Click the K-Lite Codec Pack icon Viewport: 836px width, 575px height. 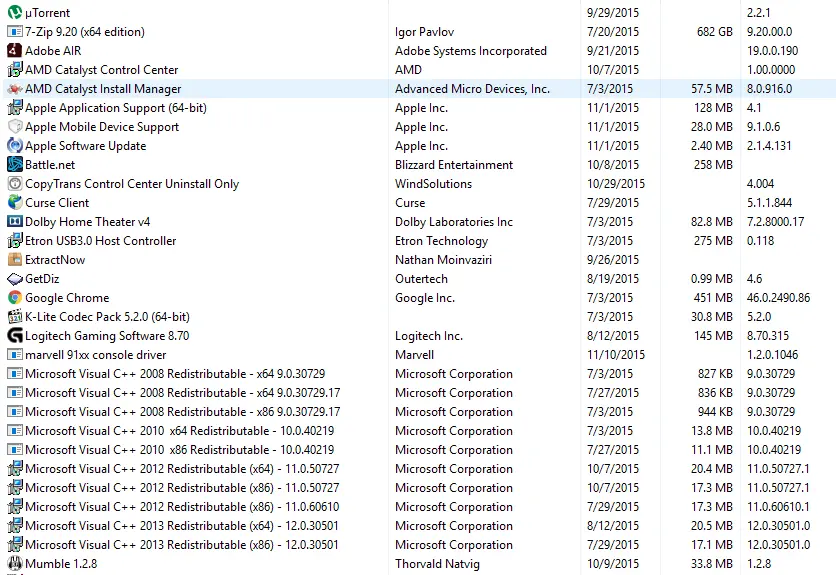15,317
